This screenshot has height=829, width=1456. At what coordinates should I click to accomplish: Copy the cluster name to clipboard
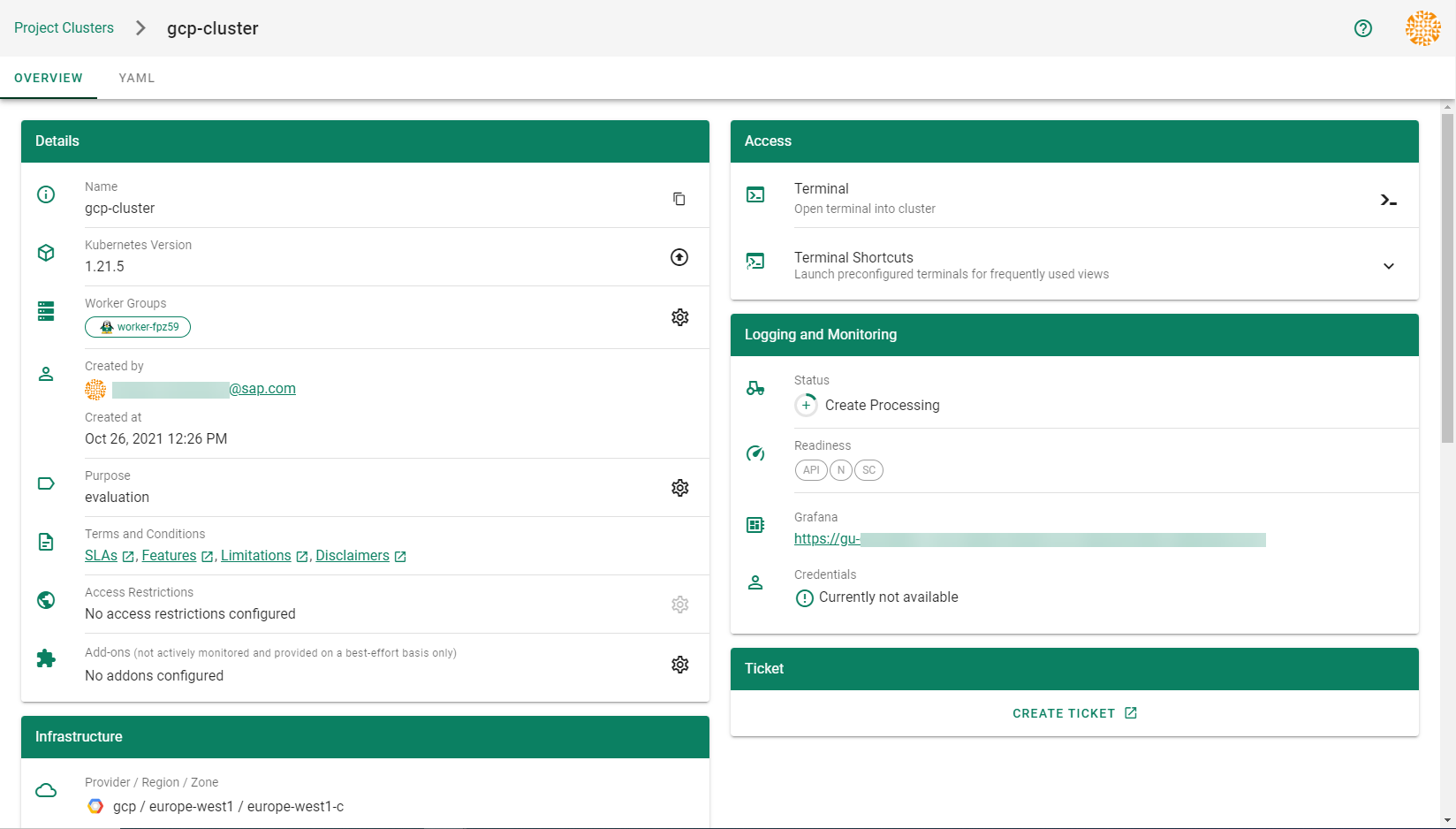coord(679,199)
